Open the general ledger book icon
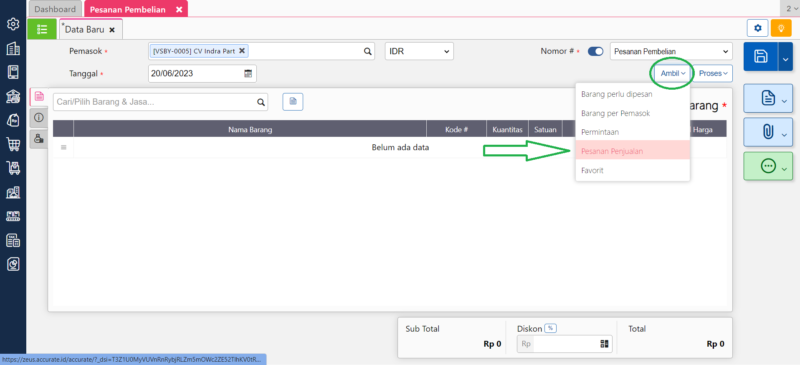Viewport: 800px width, 365px height. point(13,72)
